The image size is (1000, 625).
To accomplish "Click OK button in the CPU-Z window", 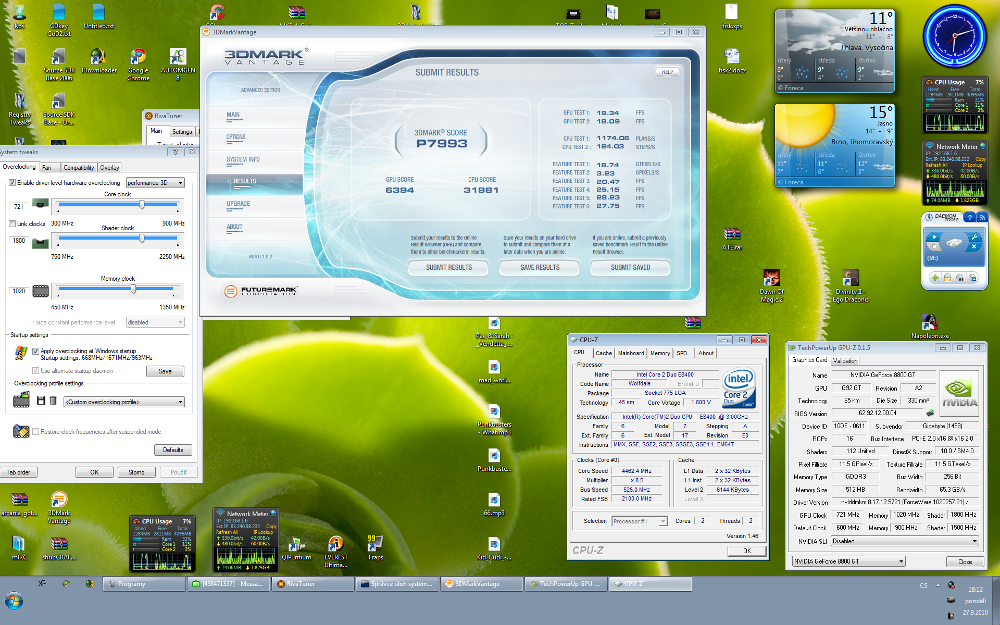I will click(746, 550).
